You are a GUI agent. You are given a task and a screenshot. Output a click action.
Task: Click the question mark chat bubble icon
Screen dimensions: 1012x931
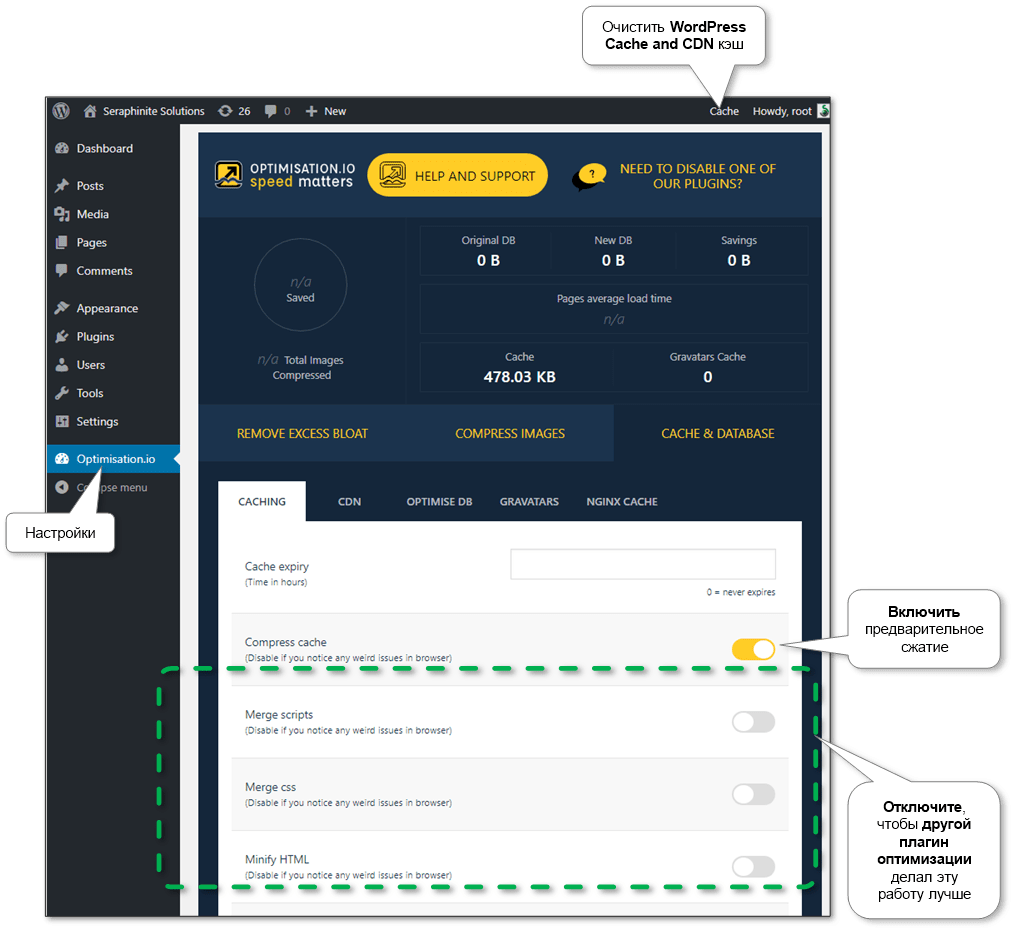[x=590, y=176]
